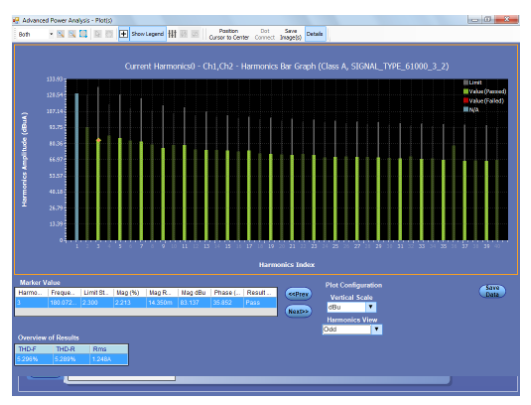Click the Rms header
This screenshot has height=405, width=531.
pyautogui.click(x=108, y=349)
